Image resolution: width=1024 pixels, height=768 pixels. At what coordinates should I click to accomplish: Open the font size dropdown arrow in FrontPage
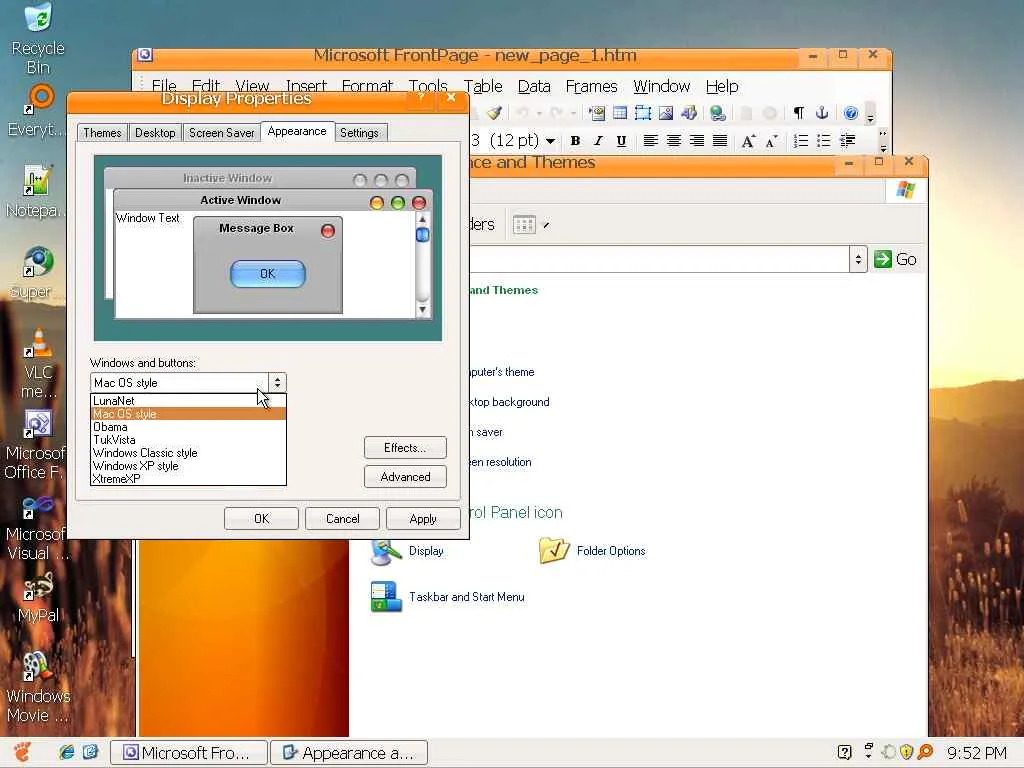[x=551, y=141]
